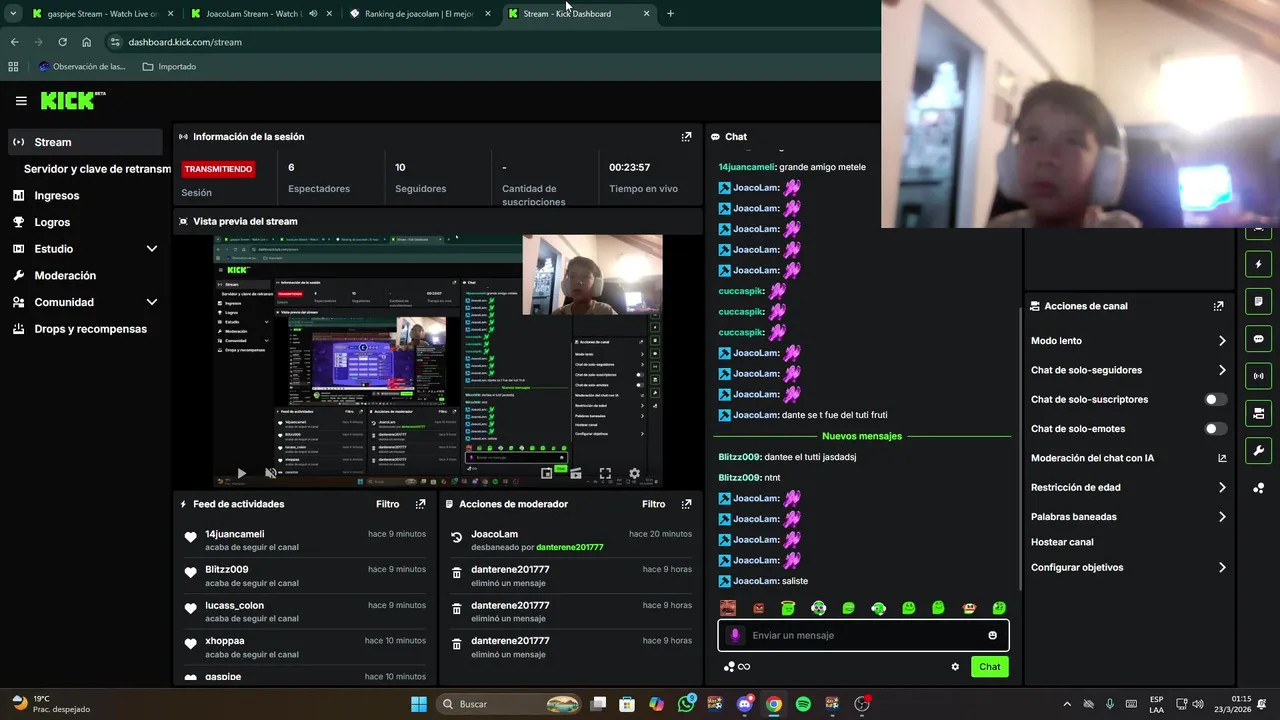The width and height of the screenshot is (1280, 720).
Task: Click the three-dots icon at sidebar bottom
Action: pyautogui.click(x=1258, y=488)
